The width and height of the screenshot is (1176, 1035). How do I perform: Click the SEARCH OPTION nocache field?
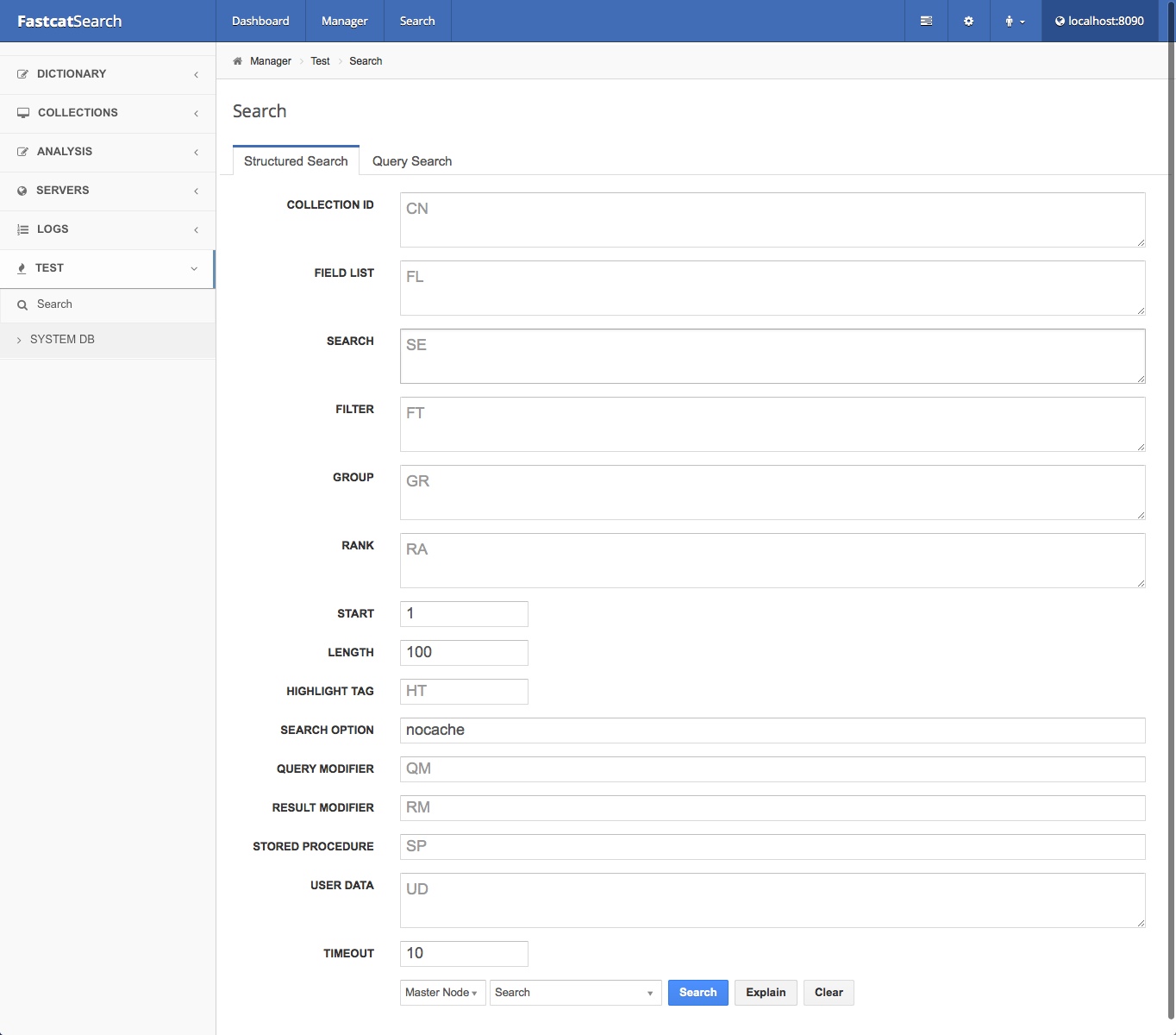(773, 731)
